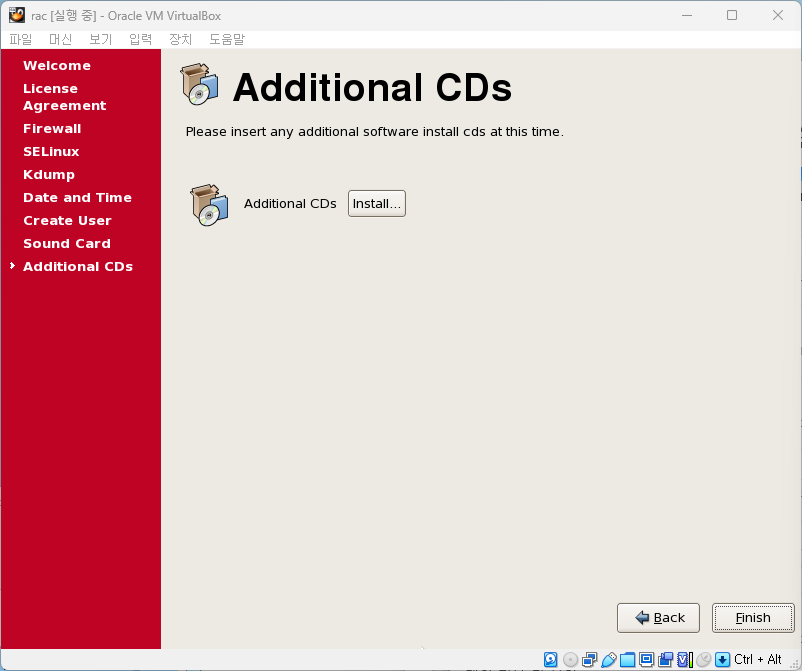The width and height of the screenshot is (802, 671).
Task: Select Additional CDs in the sidebar
Action: click(78, 266)
